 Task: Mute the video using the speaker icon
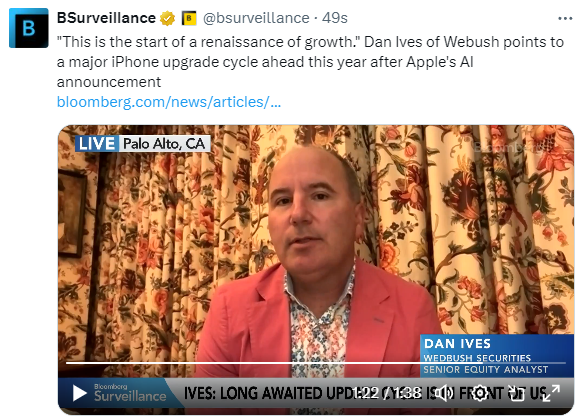[444, 393]
